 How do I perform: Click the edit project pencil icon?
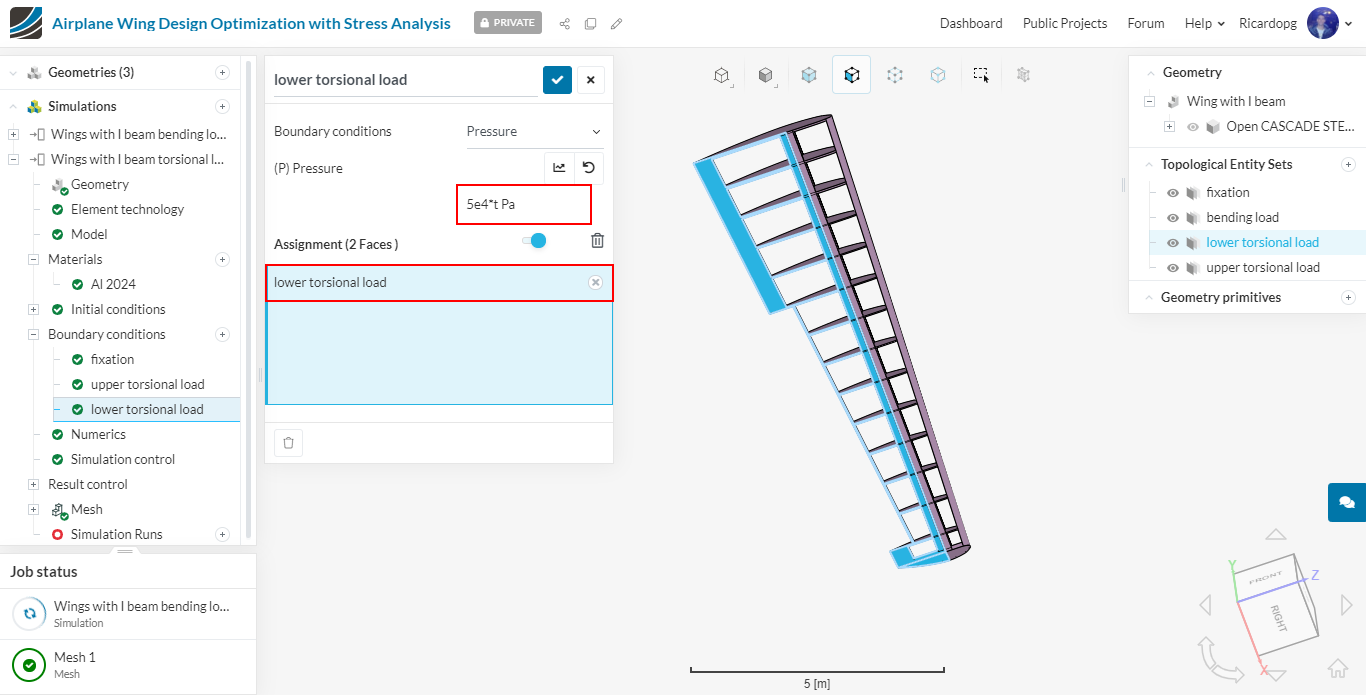click(x=616, y=23)
